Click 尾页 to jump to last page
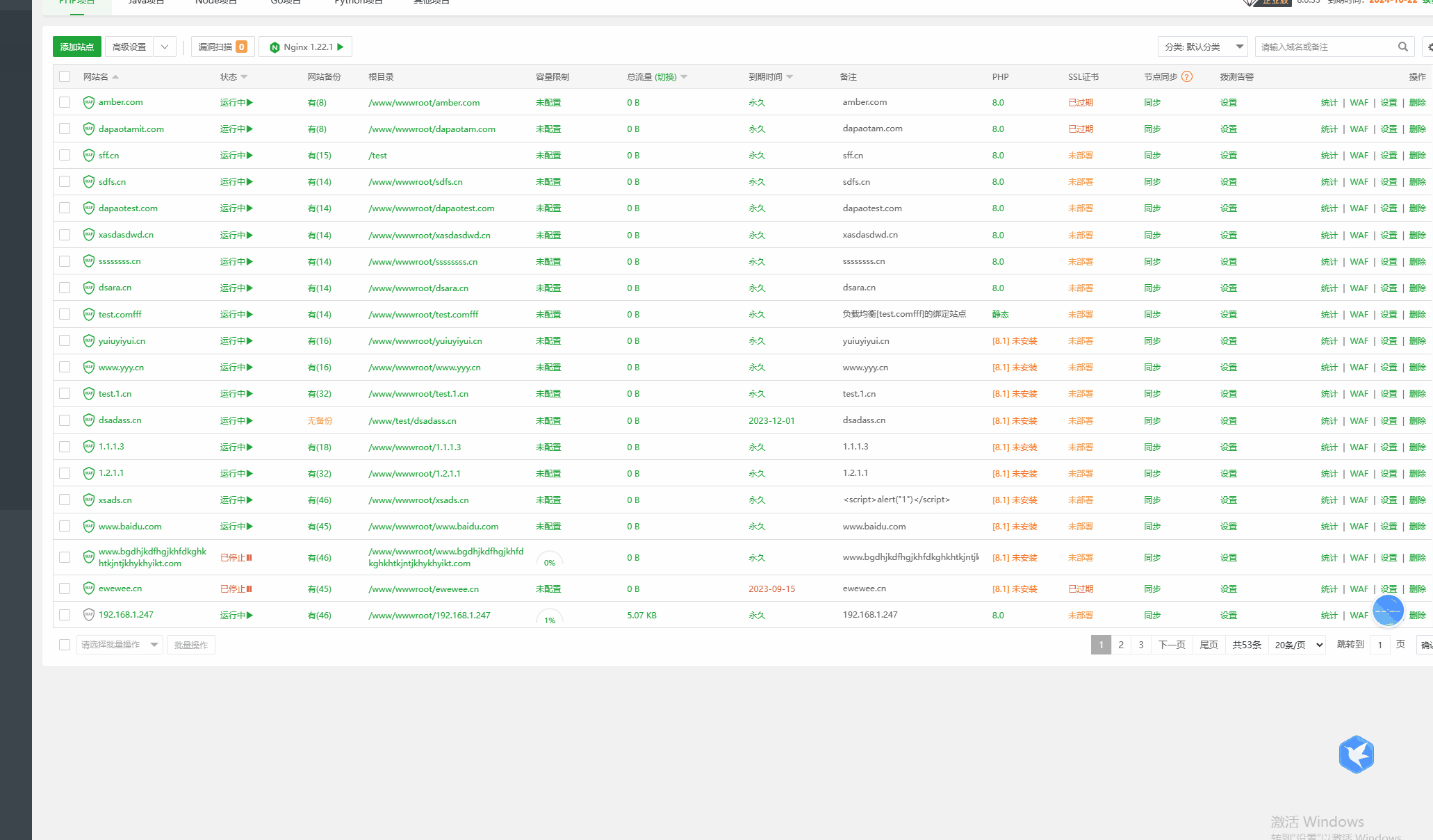The image size is (1433, 840). pos(1209,645)
